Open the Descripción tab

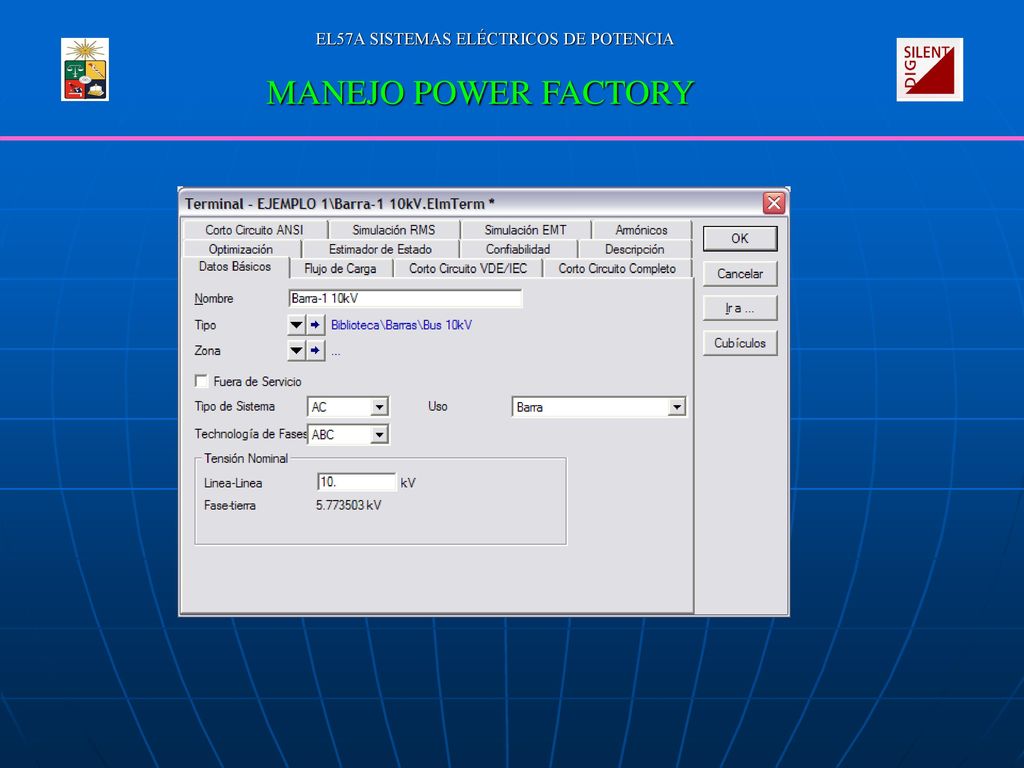pos(634,249)
